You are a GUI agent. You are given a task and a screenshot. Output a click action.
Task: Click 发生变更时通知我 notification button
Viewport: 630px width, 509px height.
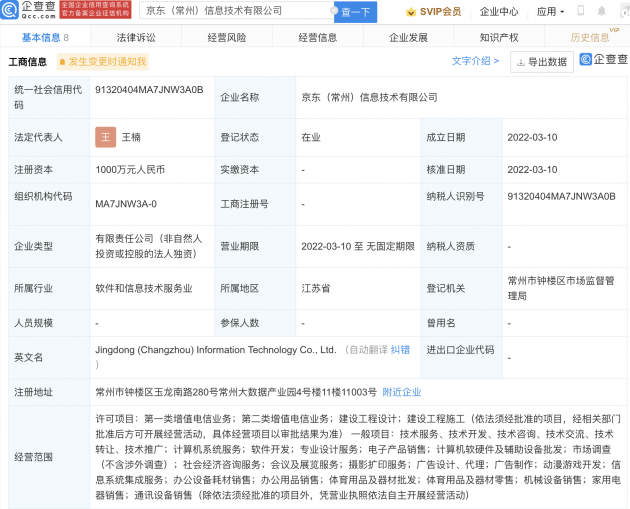pyautogui.click(x=103, y=62)
